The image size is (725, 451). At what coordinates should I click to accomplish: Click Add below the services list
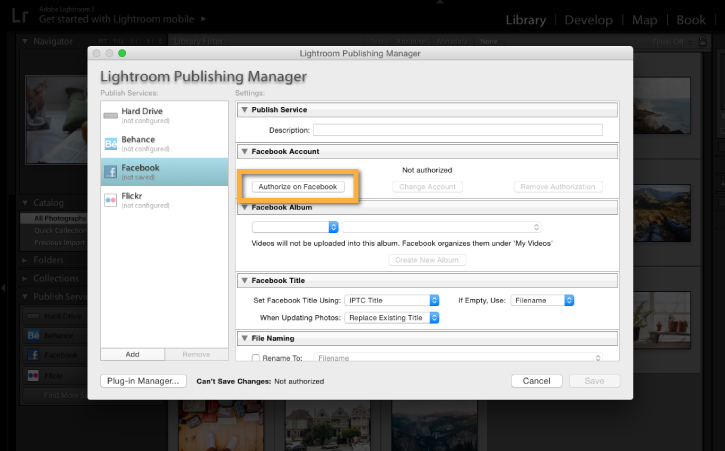pyautogui.click(x=132, y=354)
